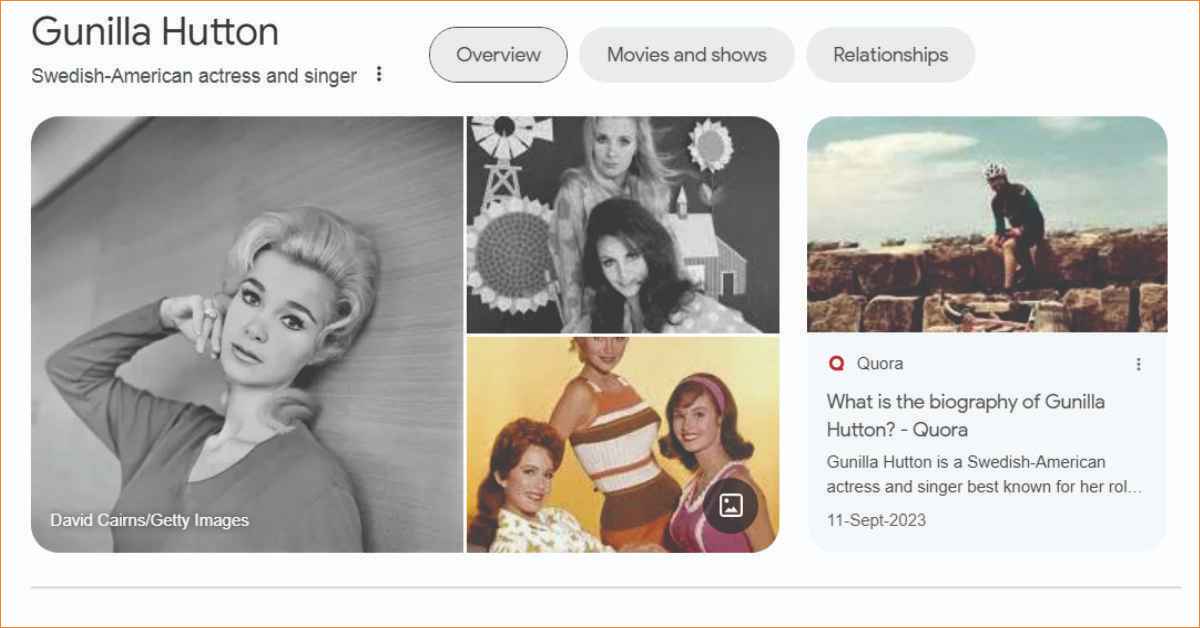
Task: Click the Quora source name
Action: [x=880, y=364]
